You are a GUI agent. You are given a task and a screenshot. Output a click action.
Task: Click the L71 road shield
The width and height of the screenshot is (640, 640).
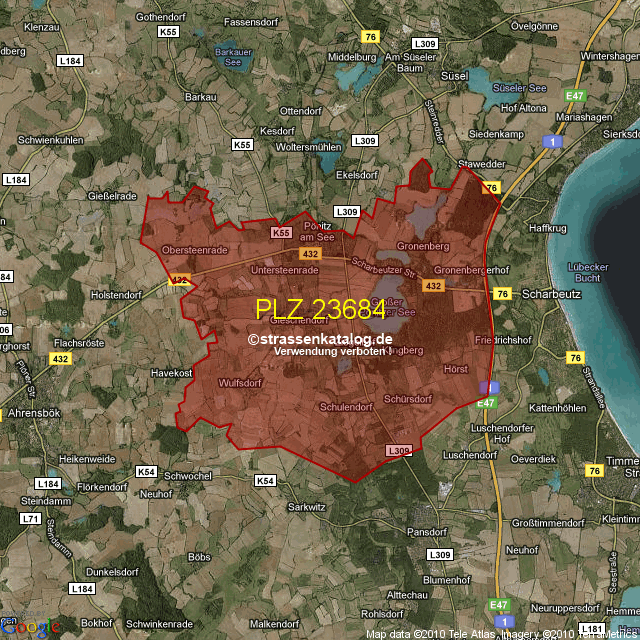click(31, 518)
